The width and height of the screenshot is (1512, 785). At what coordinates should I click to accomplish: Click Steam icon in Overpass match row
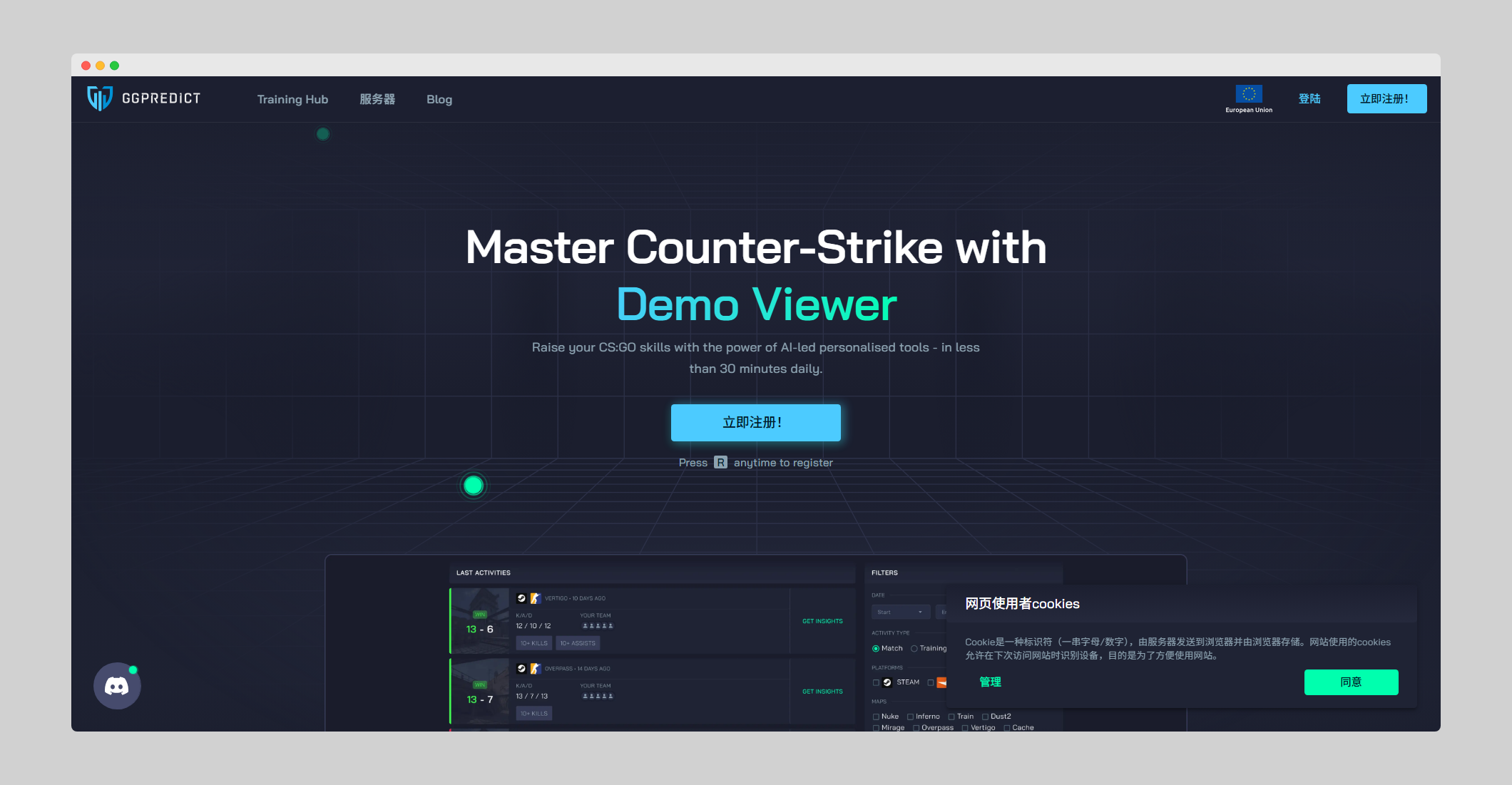(521, 669)
